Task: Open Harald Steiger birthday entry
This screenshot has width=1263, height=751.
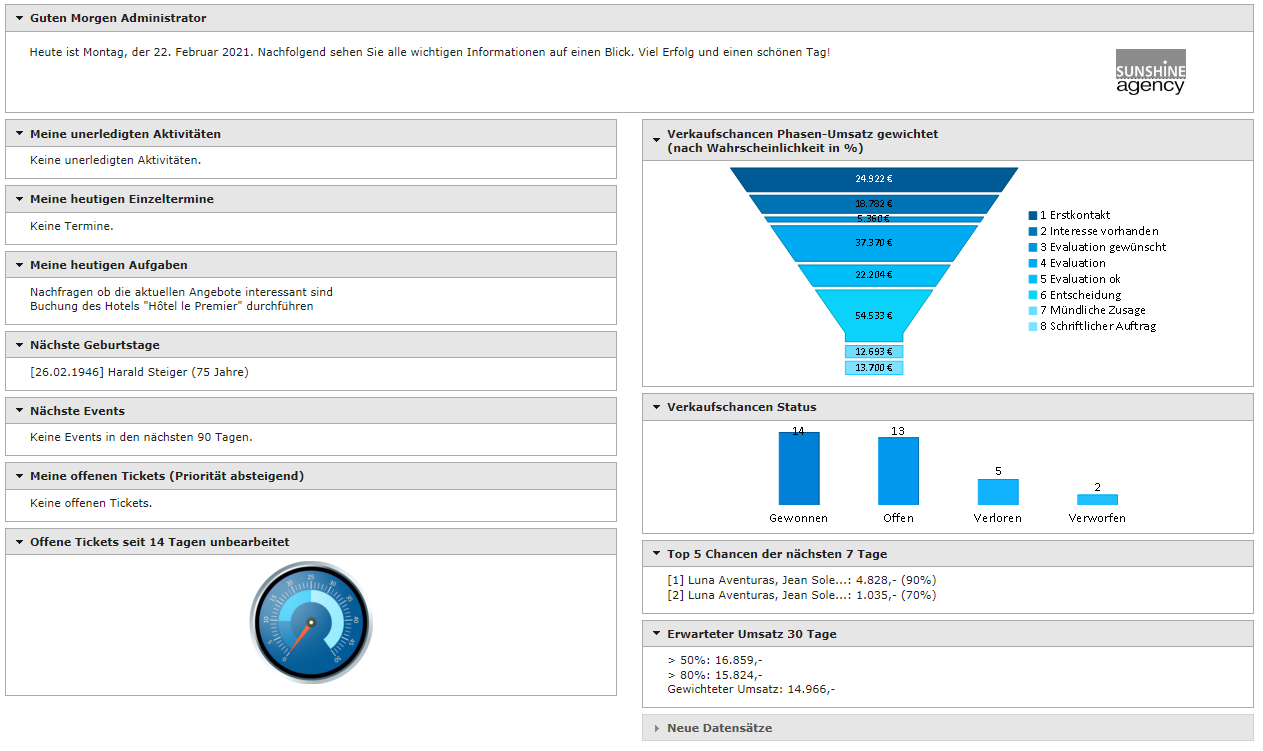Action: click(139, 372)
